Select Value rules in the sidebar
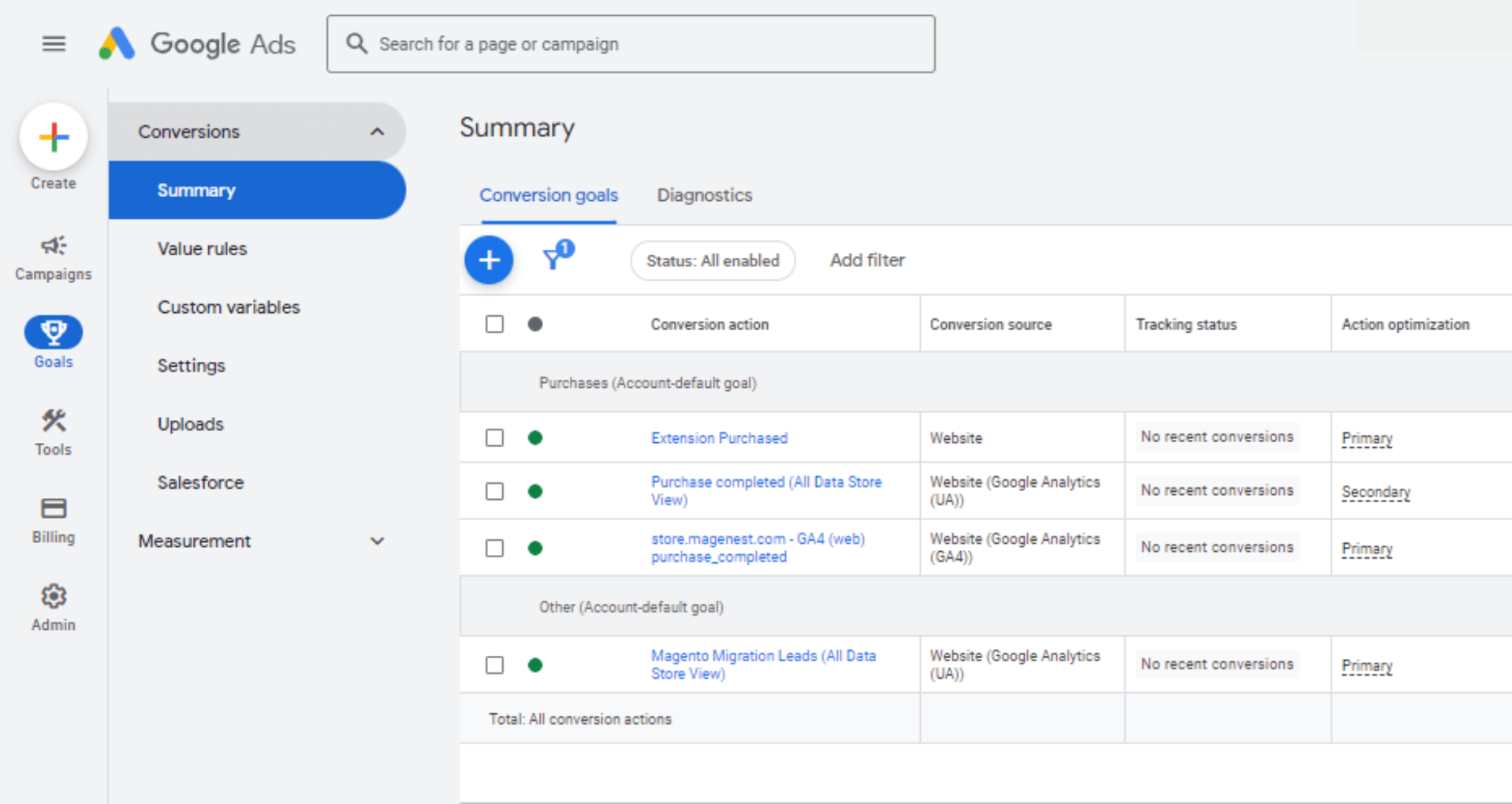Viewport: 1512px width, 804px height. (x=202, y=249)
